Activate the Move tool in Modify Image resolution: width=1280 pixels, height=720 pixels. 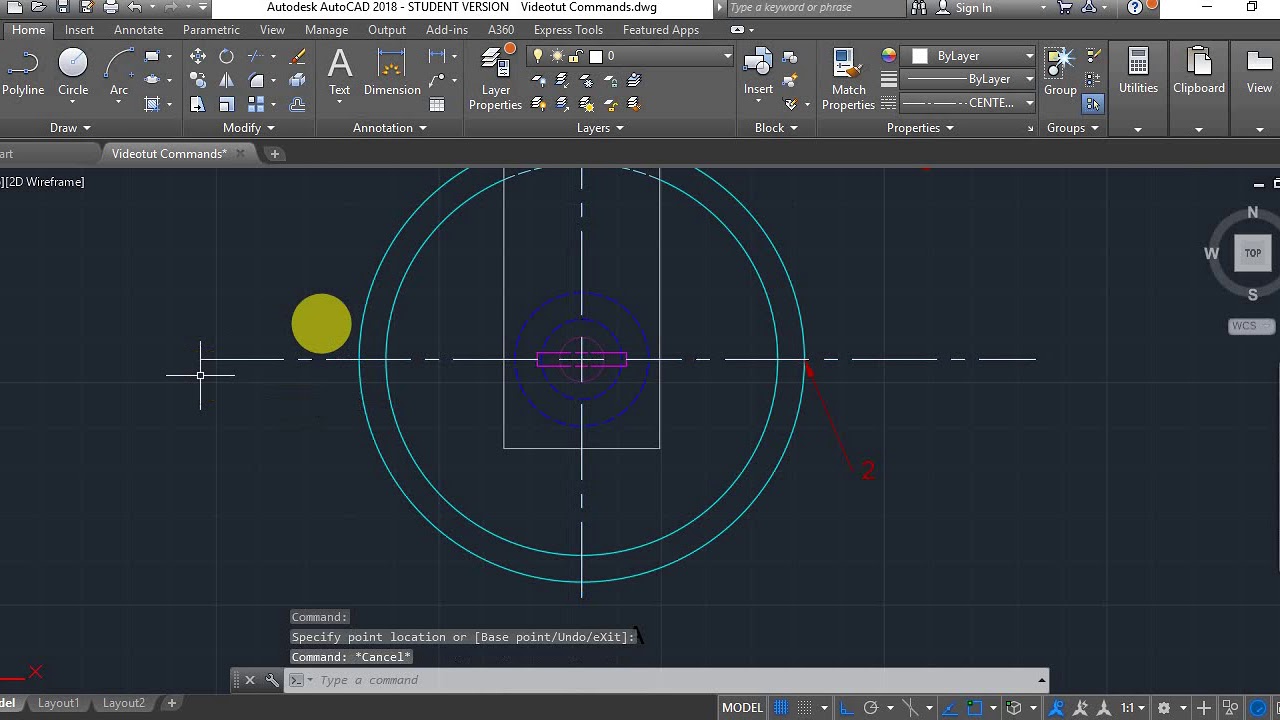(198, 56)
